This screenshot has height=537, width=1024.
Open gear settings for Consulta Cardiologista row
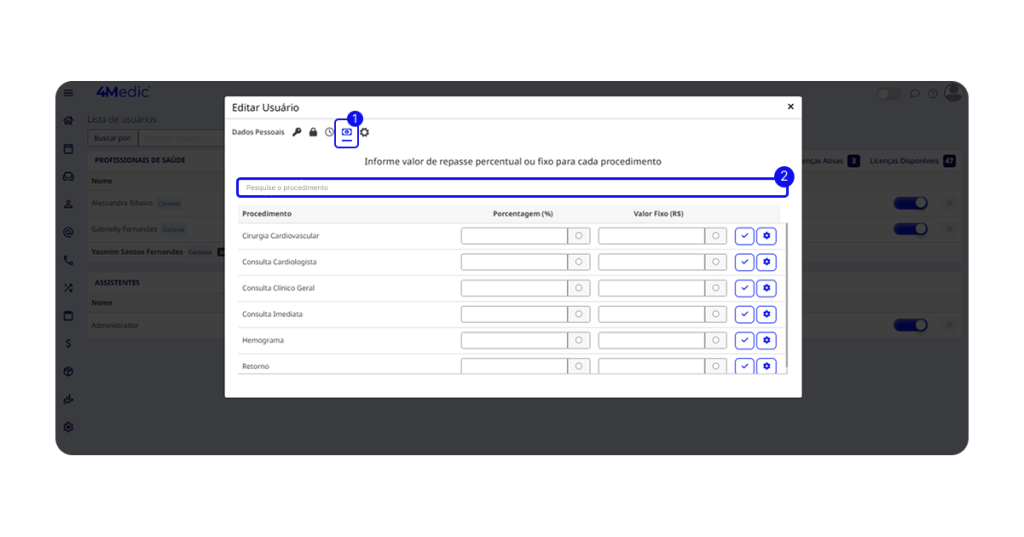pos(766,262)
